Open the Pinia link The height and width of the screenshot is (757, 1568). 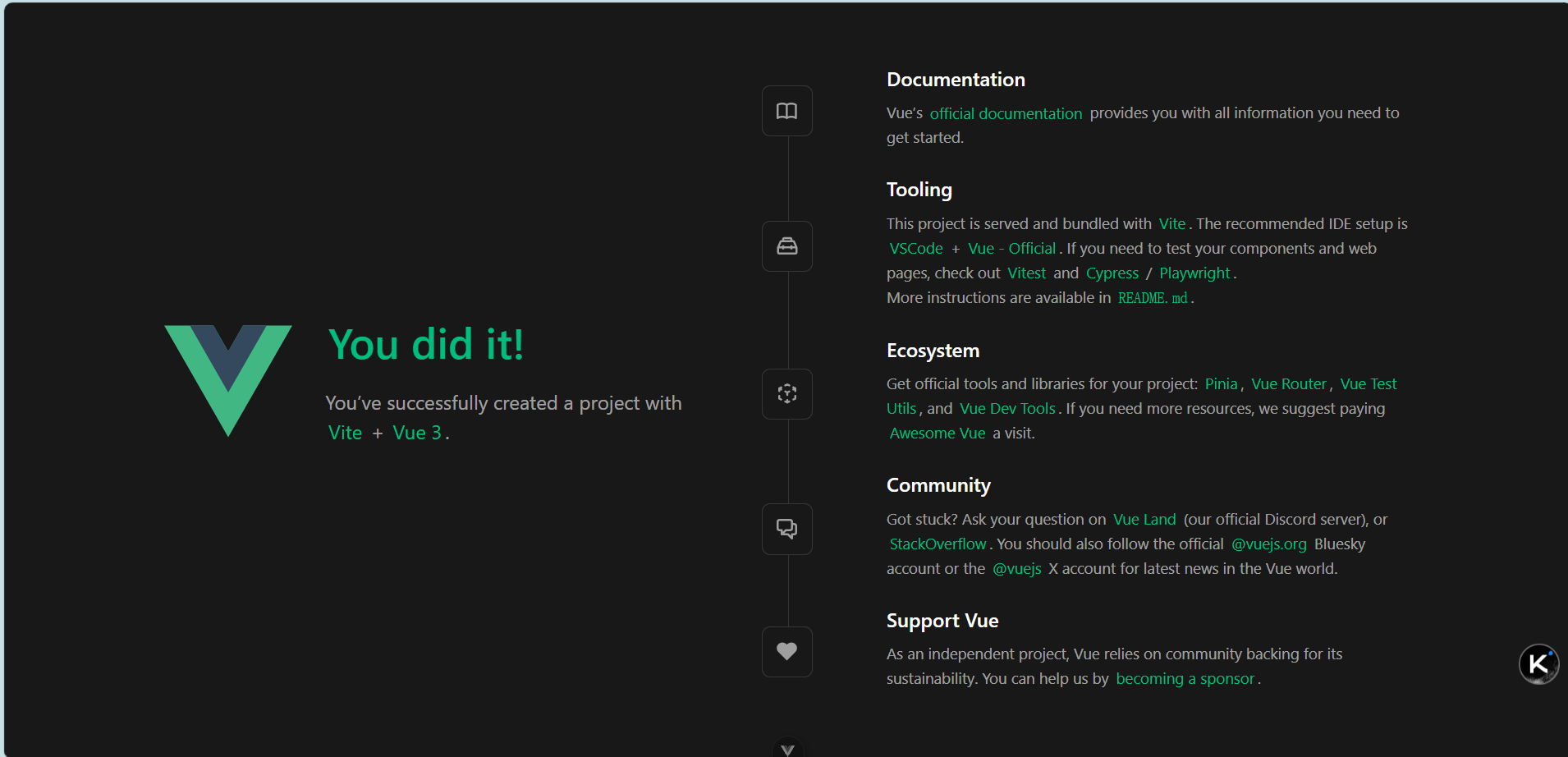[1222, 383]
